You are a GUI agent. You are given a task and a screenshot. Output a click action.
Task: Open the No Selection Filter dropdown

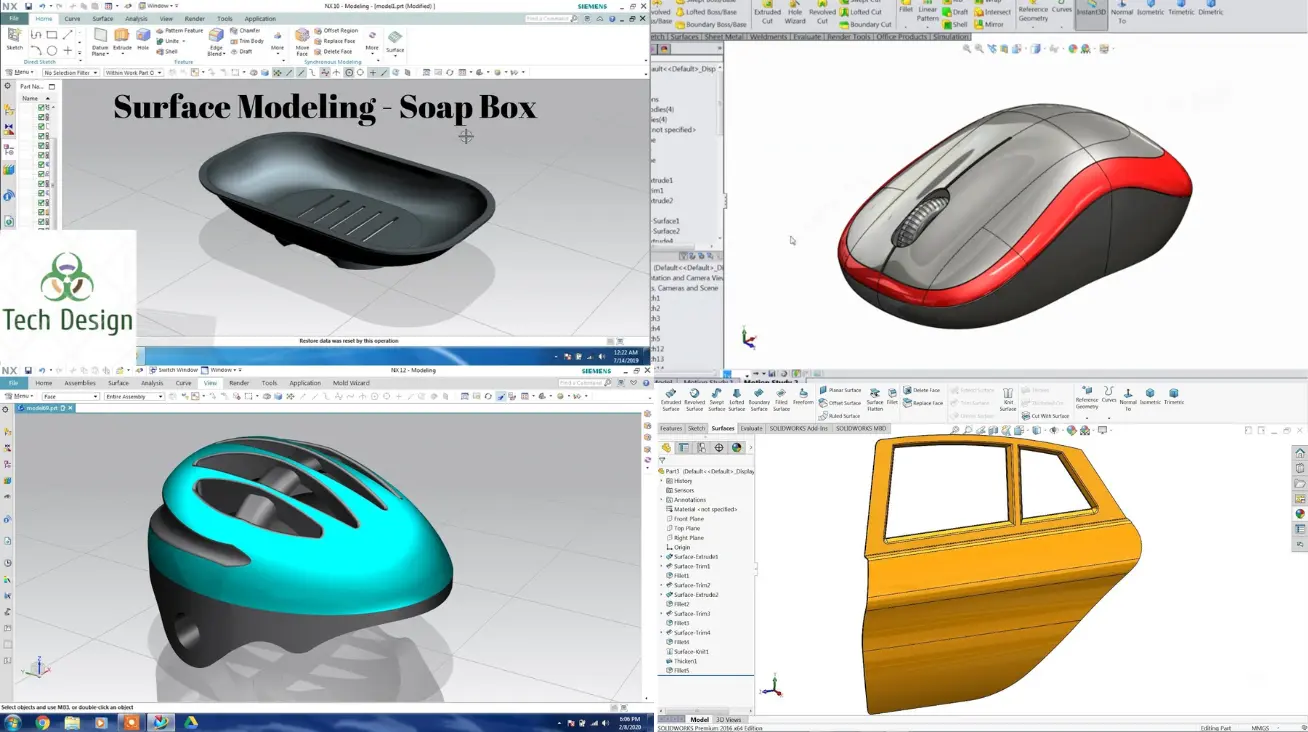coord(70,73)
